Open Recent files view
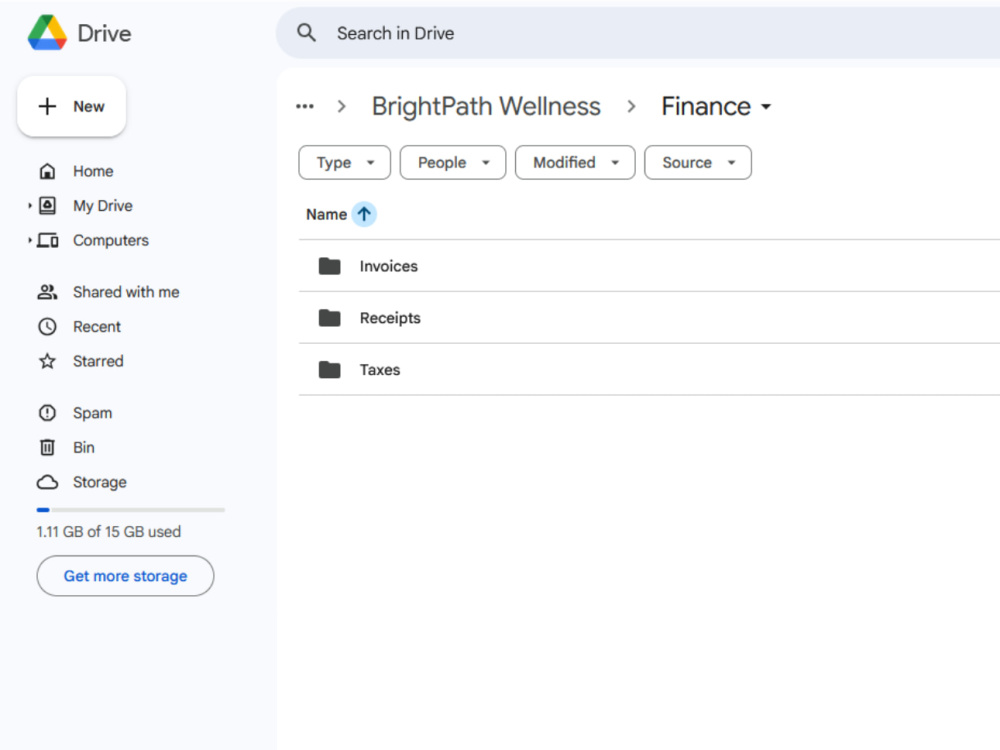The height and width of the screenshot is (750, 1000). tap(96, 327)
